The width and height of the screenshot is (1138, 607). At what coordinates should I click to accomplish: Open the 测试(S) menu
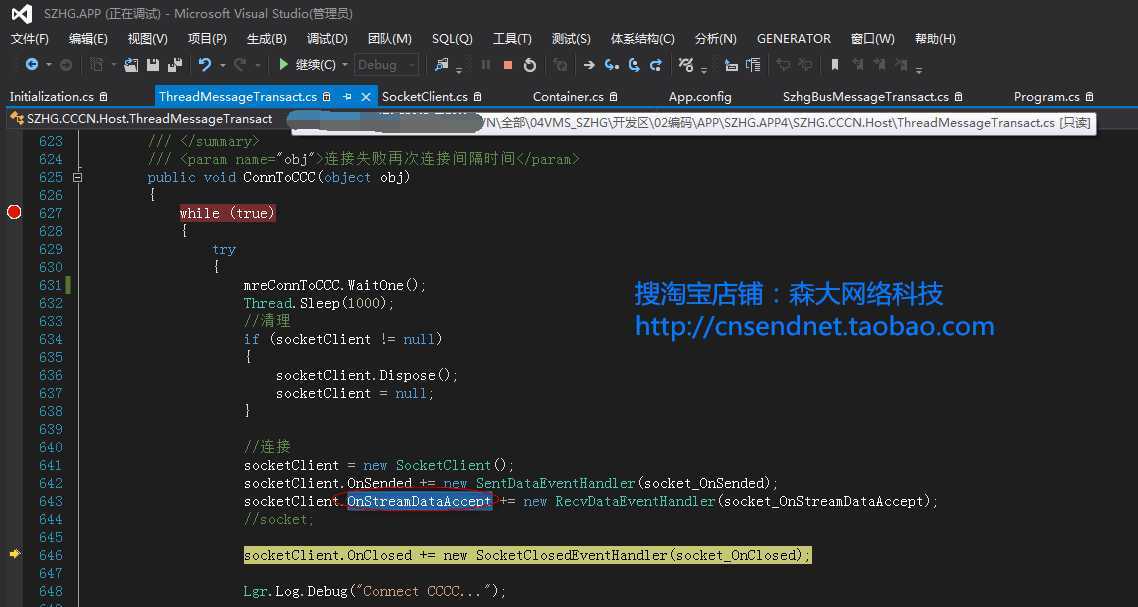pos(571,38)
